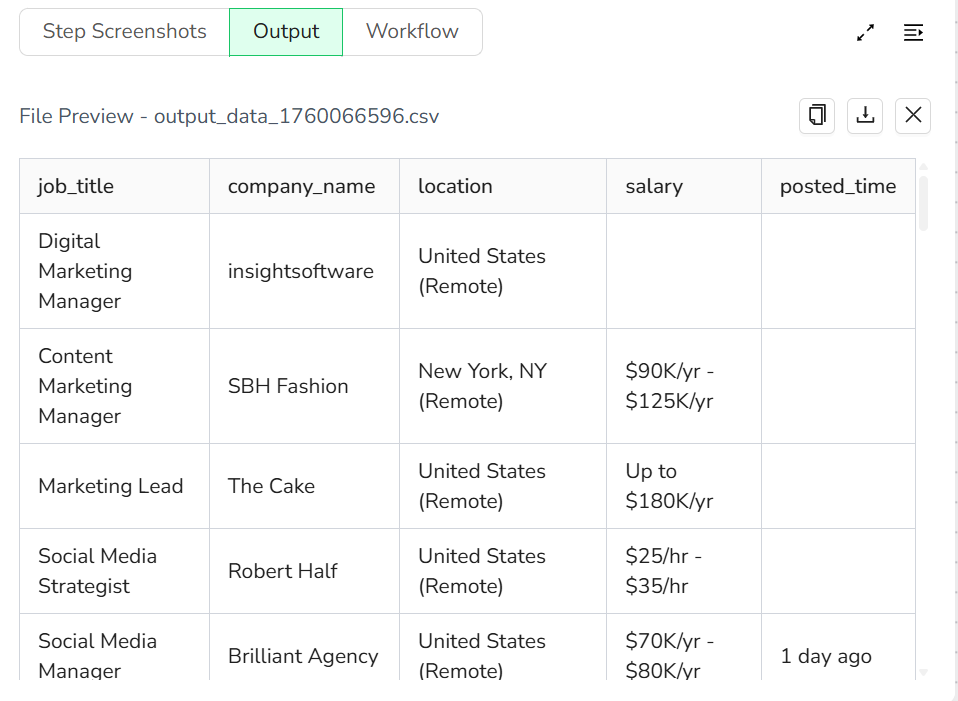Download the output_data CSV file
This screenshot has width=958, height=701.
865,116
